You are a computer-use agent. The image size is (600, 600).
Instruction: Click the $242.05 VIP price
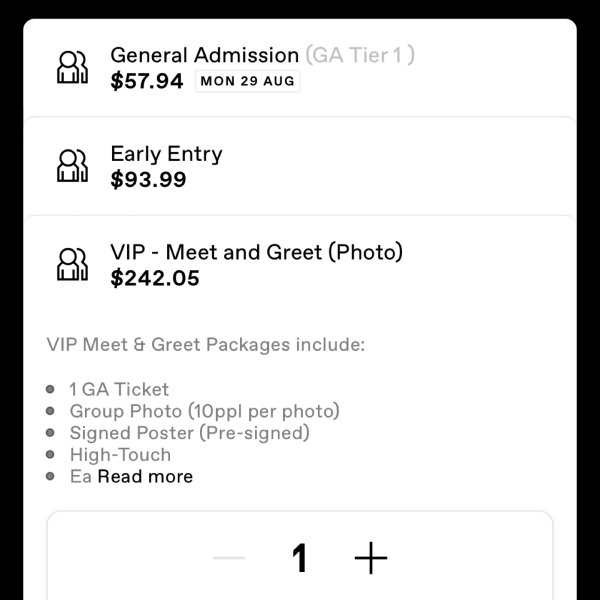pyautogui.click(x=155, y=278)
